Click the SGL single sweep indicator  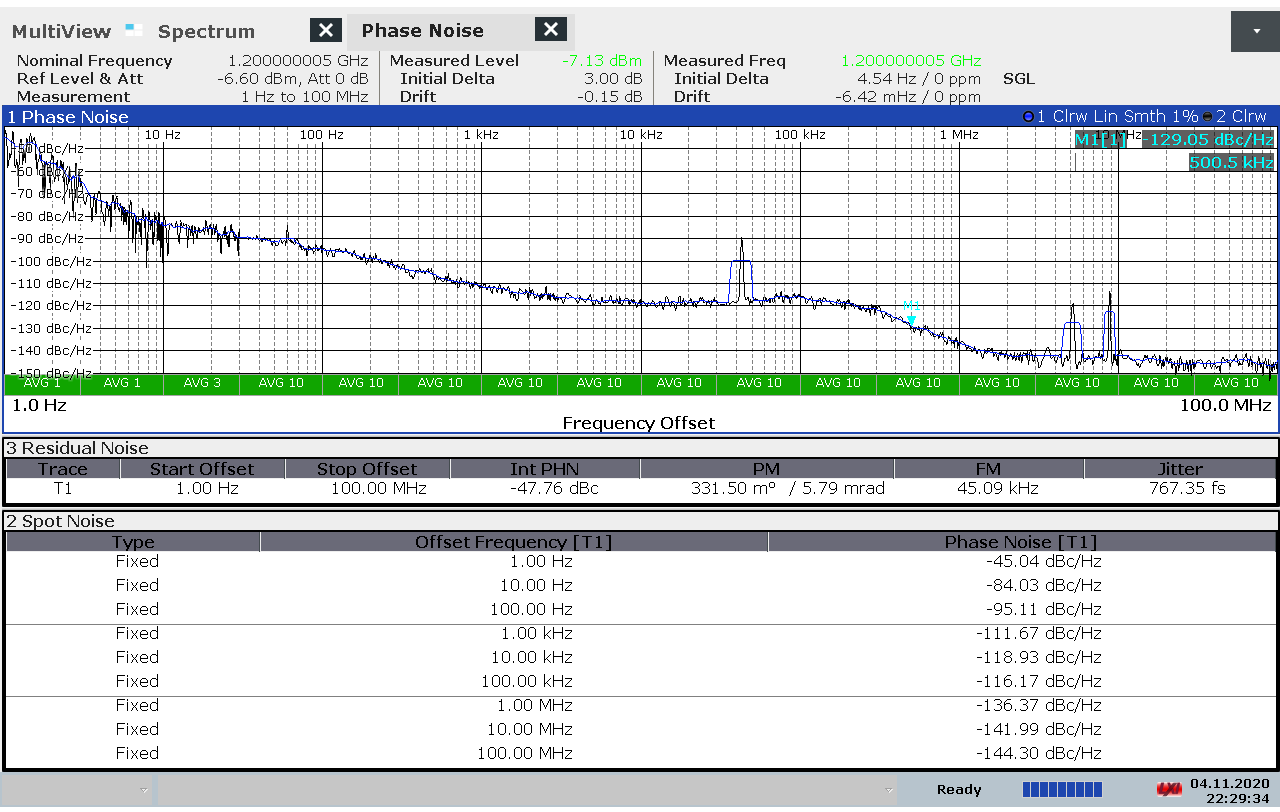1019,78
